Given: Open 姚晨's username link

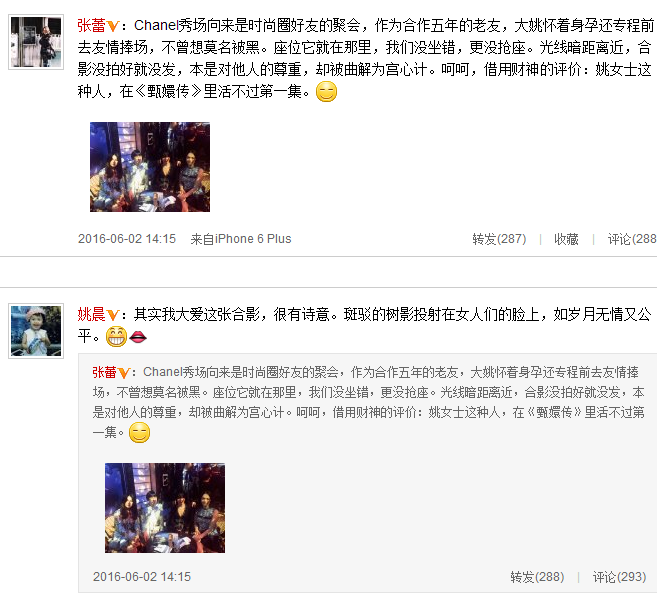Looking at the screenshot, I should pos(91,314).
